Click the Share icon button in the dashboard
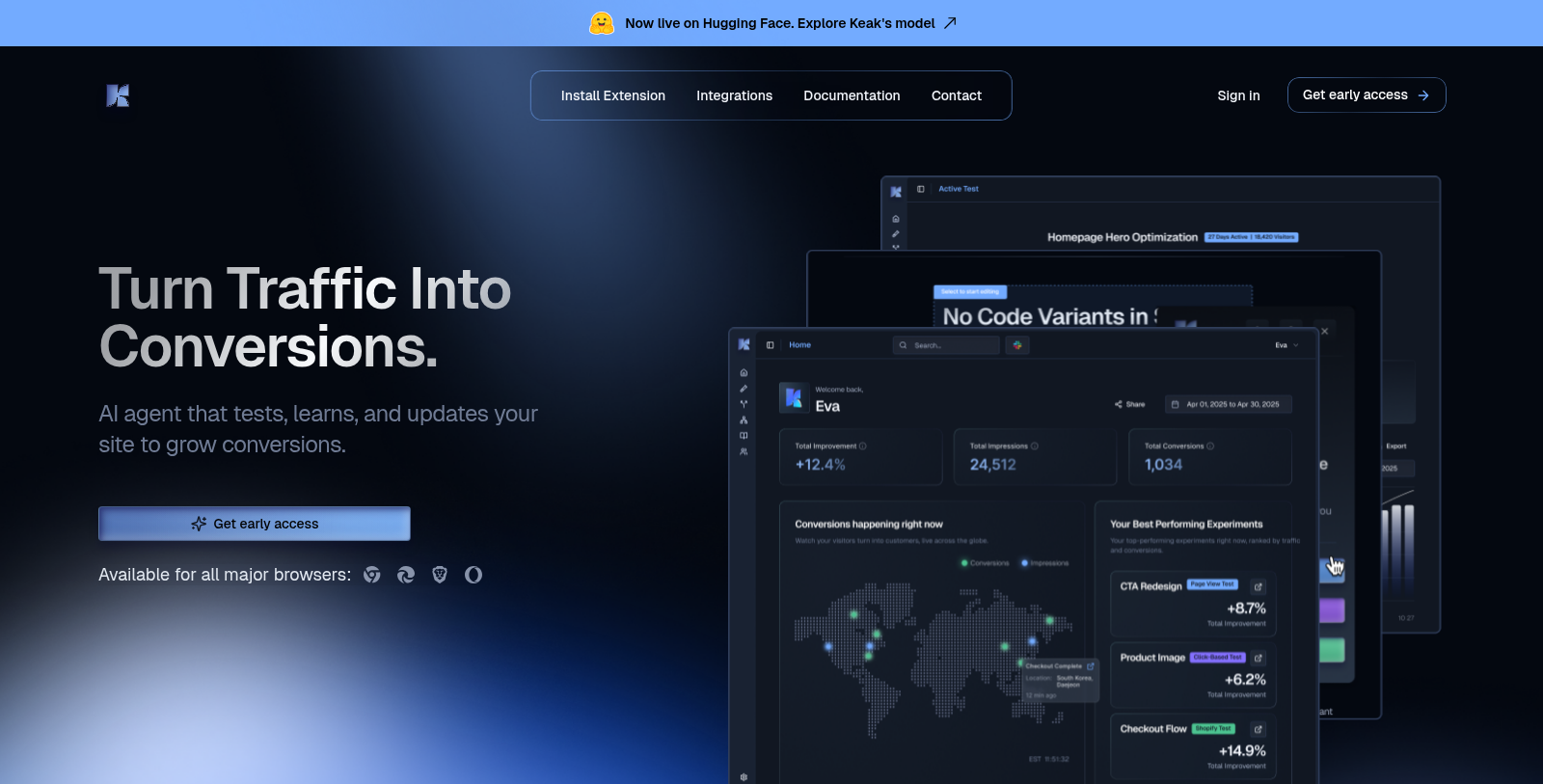 [1129, 404]
